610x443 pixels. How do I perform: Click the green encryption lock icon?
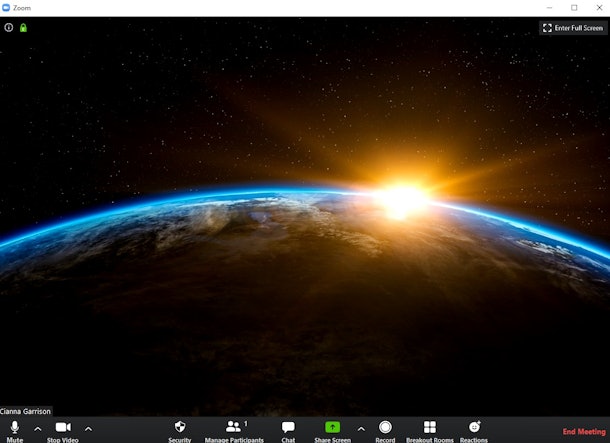(23, 28)
